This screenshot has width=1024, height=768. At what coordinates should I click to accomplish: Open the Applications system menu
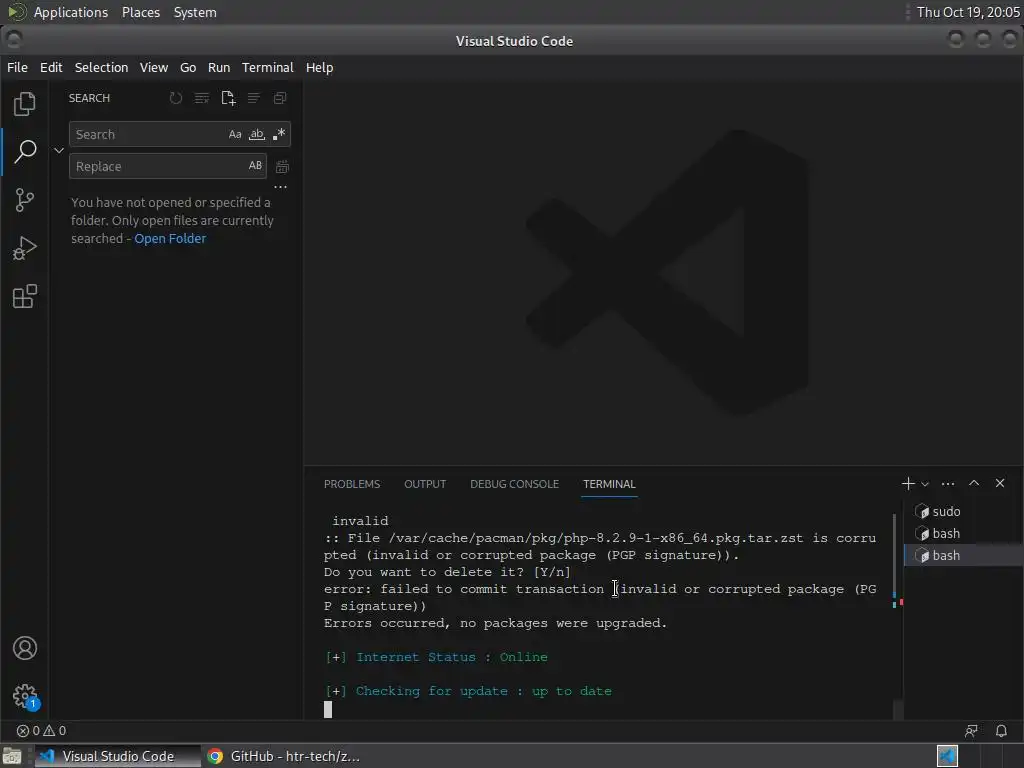click(x=71, y=12)
